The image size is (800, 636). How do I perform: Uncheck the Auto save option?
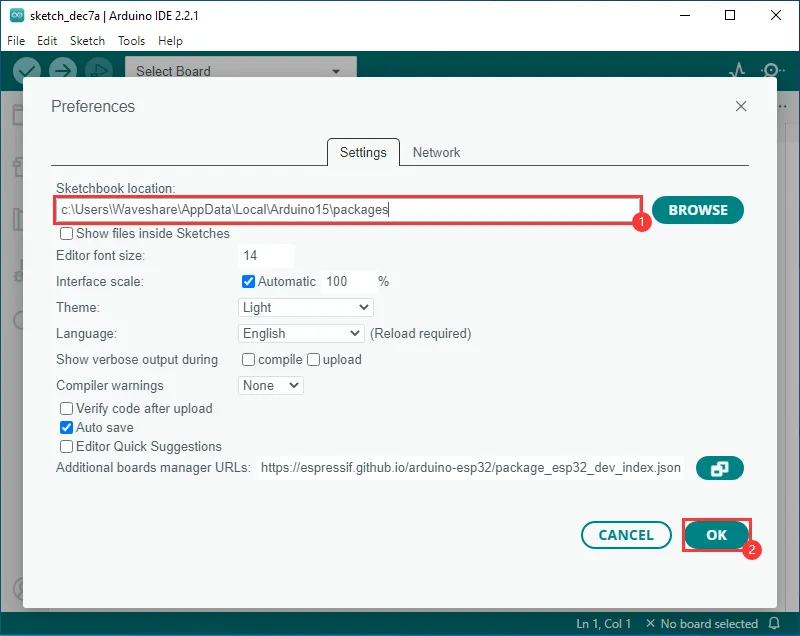pos(67,428)
